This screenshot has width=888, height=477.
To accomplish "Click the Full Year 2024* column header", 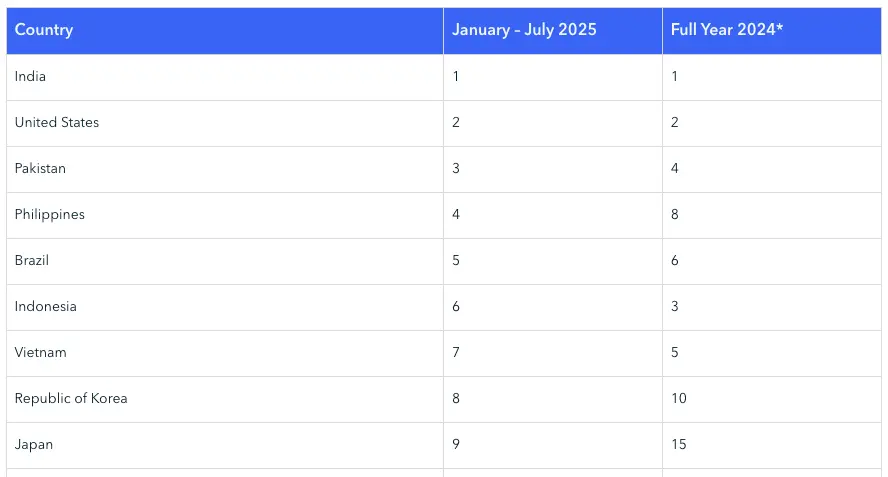I will (772, 31).
